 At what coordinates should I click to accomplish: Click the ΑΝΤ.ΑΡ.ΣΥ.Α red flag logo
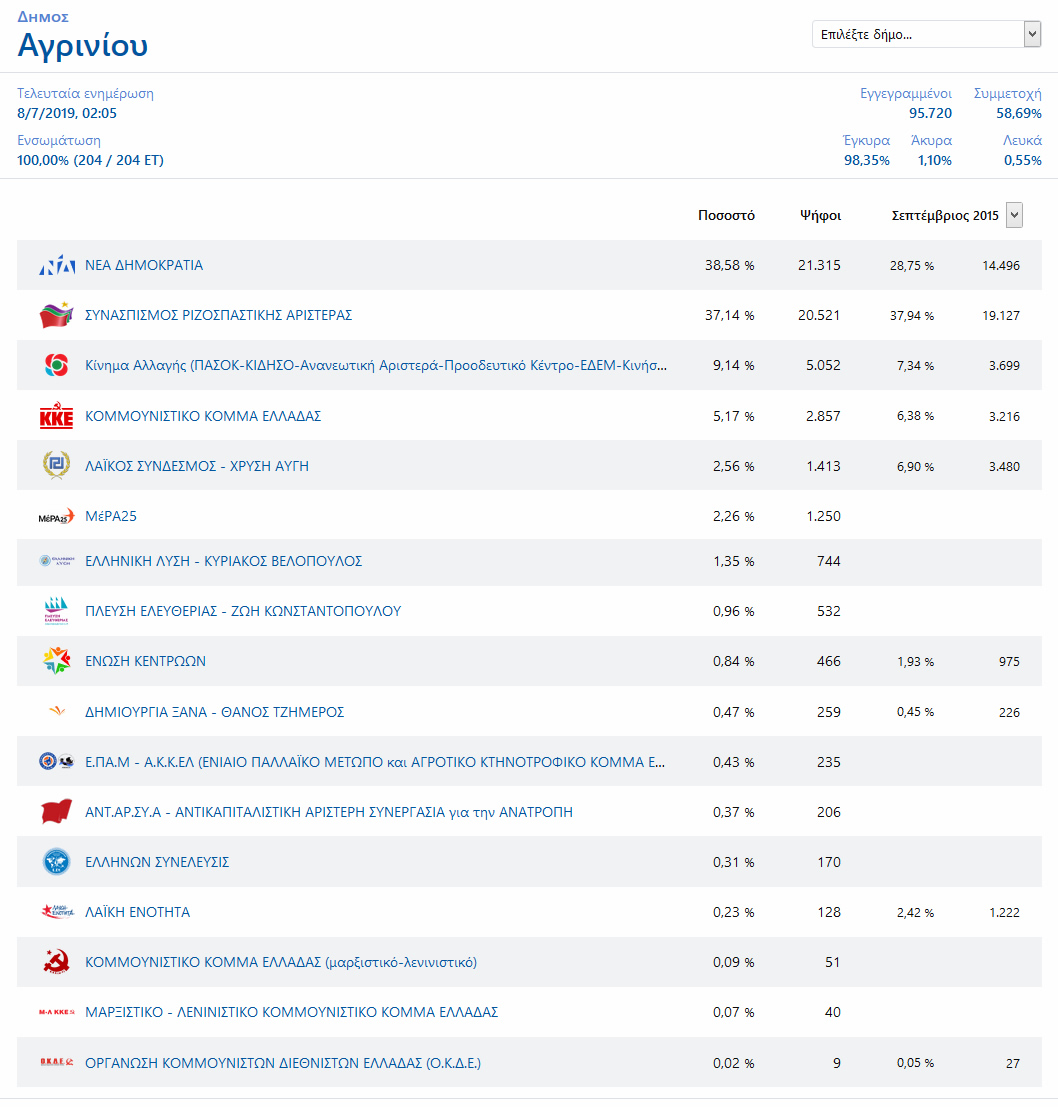point(56,812)
